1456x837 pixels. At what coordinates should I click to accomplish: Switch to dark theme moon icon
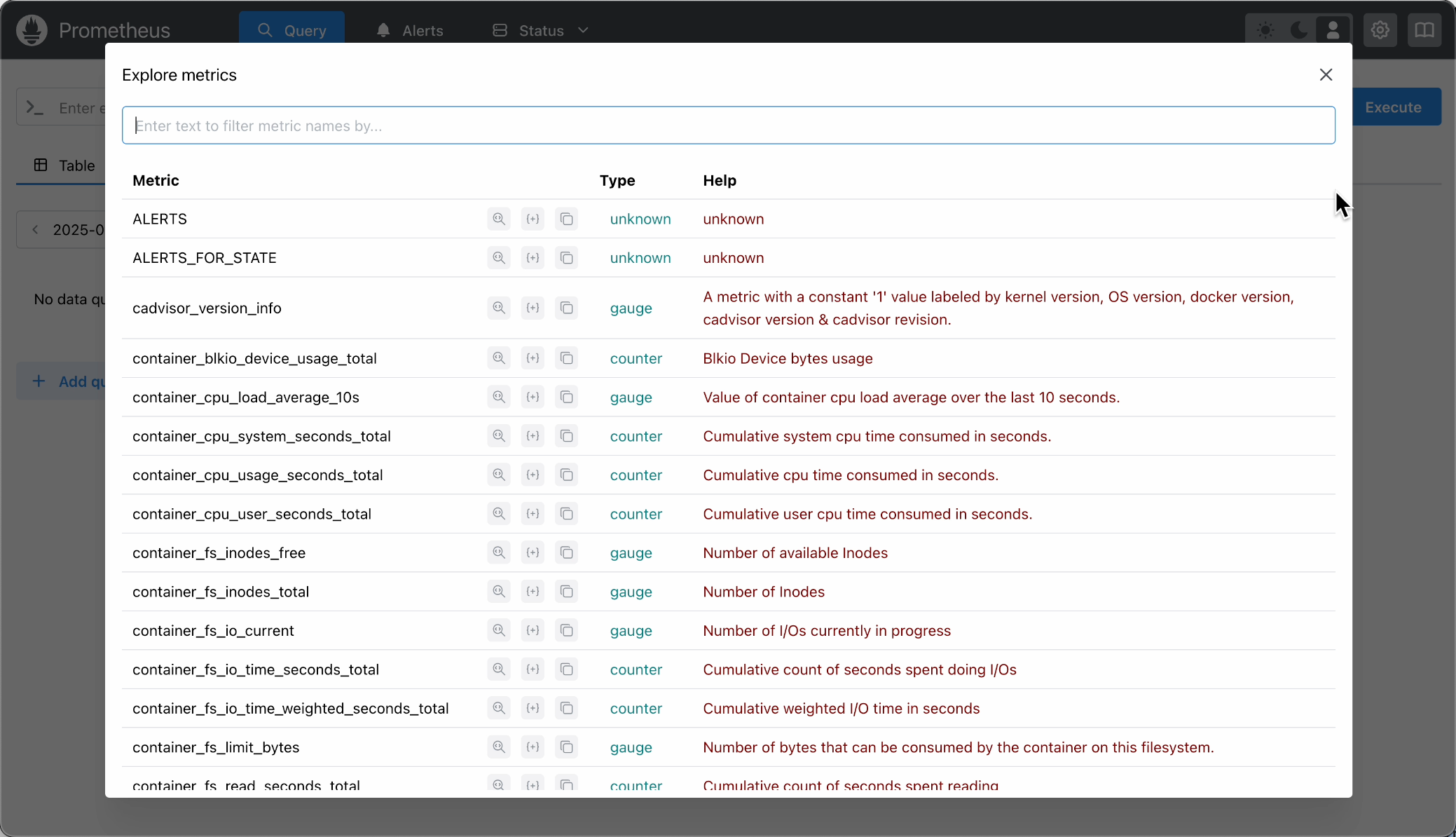1298,30
